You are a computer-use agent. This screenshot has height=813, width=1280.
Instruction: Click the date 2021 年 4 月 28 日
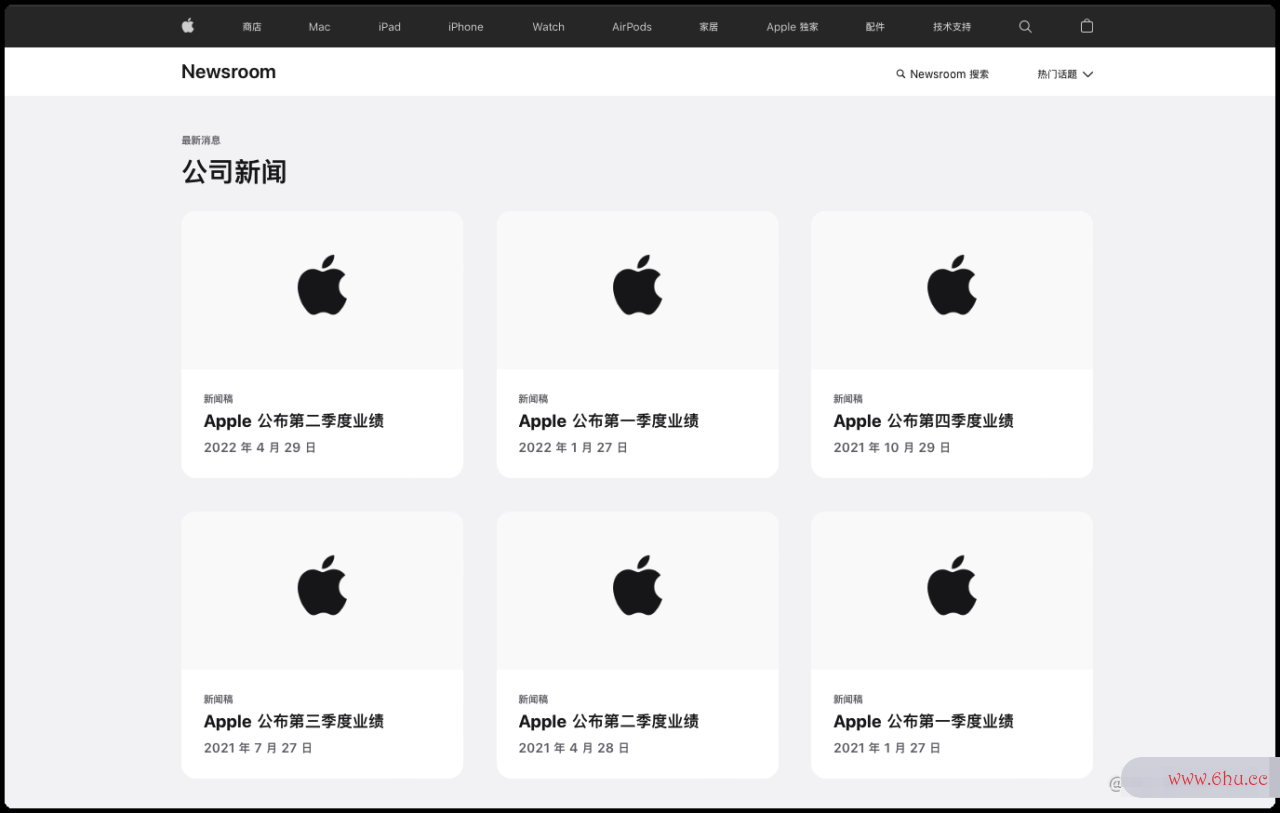point(574,748)
